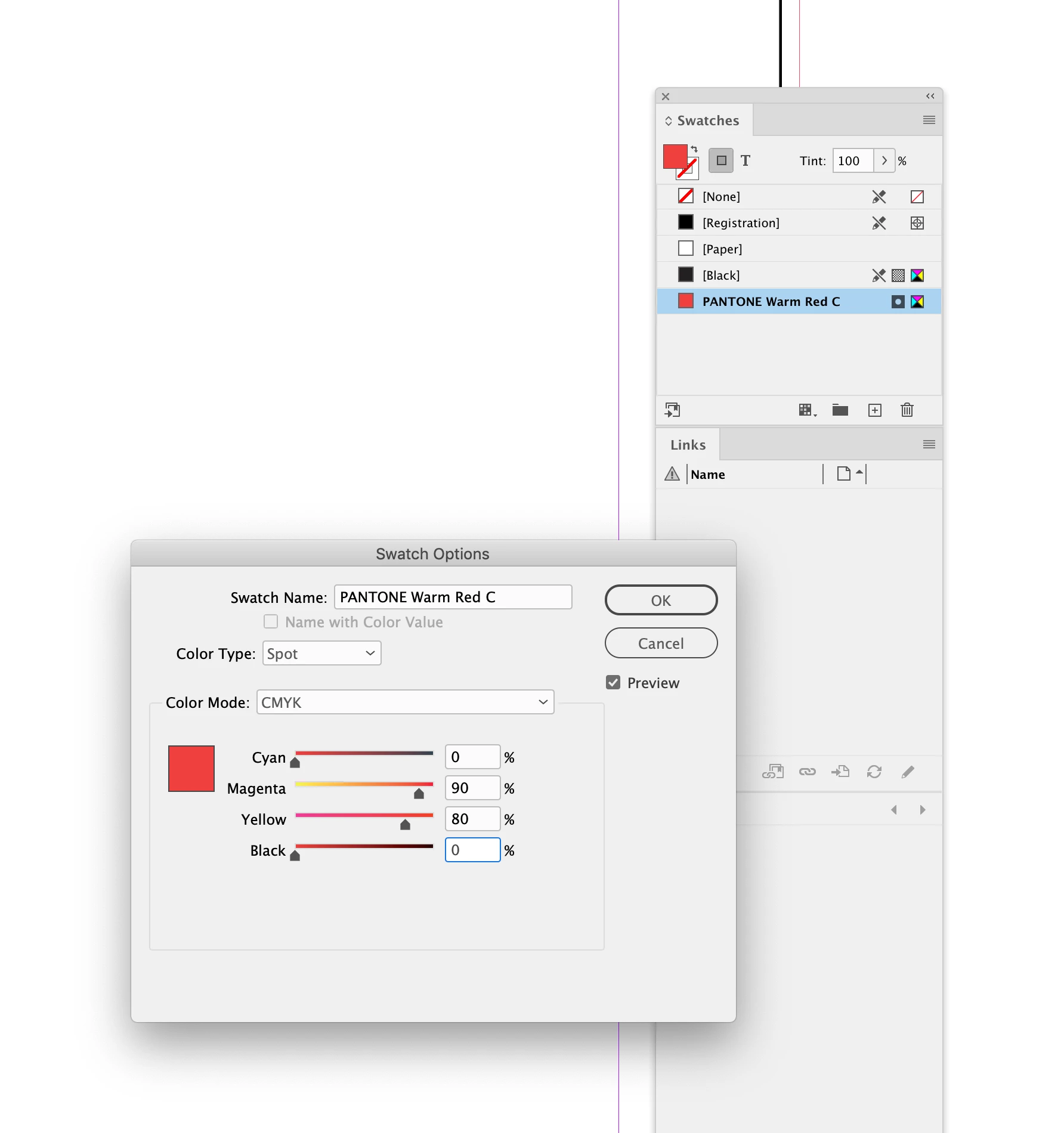Swap fill and stroke arrow icon
Screen dimensions: 1064x1133
pos(694,148)
